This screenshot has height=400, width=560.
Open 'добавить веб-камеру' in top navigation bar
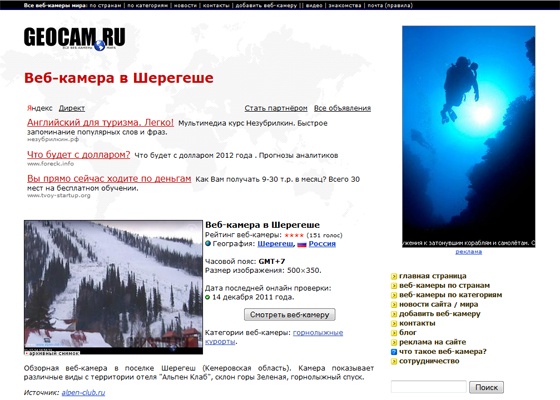[x=266, y=5]
